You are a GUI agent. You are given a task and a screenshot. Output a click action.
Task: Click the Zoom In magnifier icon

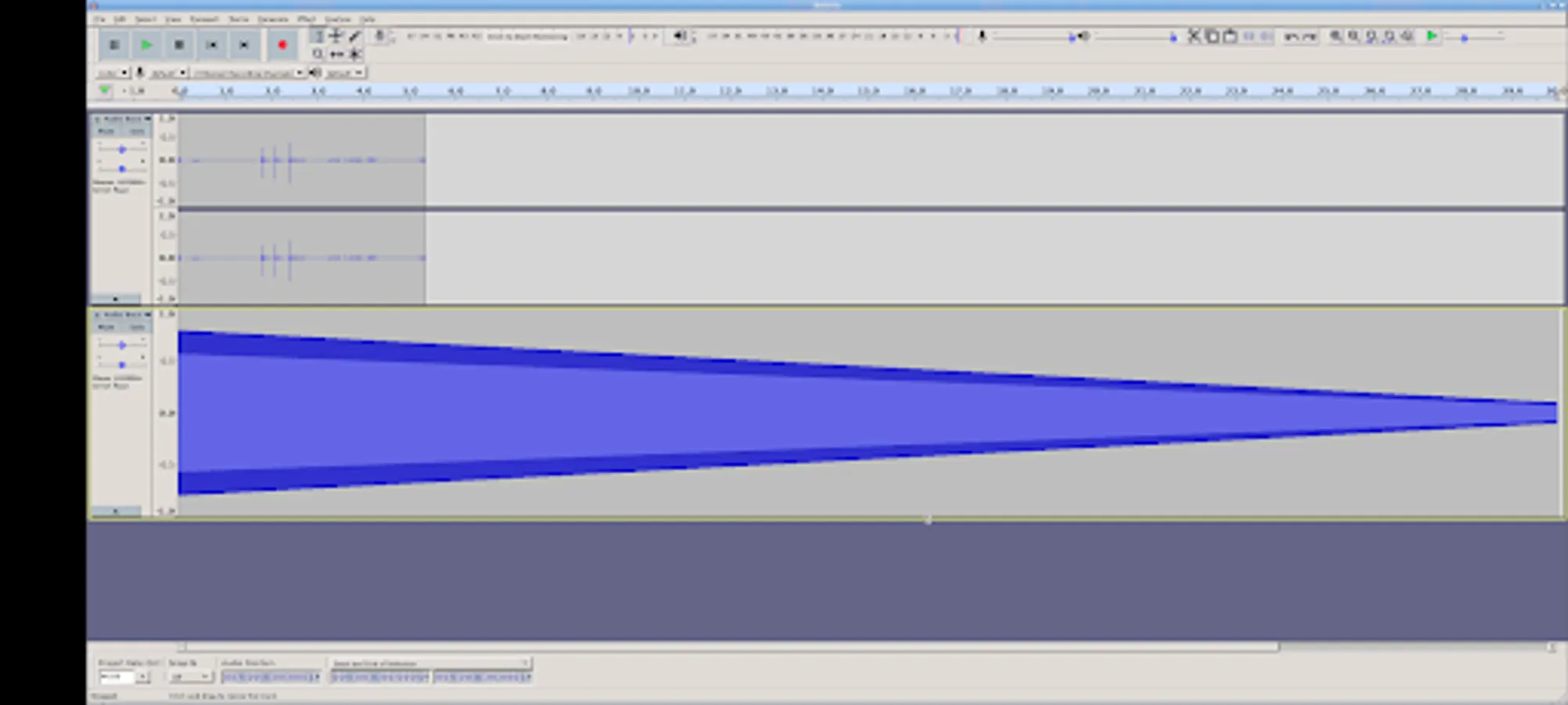pos(1335,35)
